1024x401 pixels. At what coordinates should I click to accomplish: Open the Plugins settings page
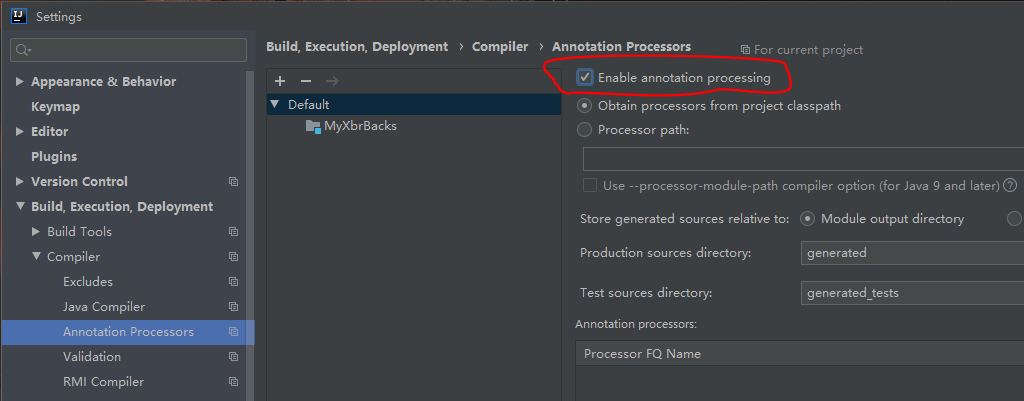54,157
